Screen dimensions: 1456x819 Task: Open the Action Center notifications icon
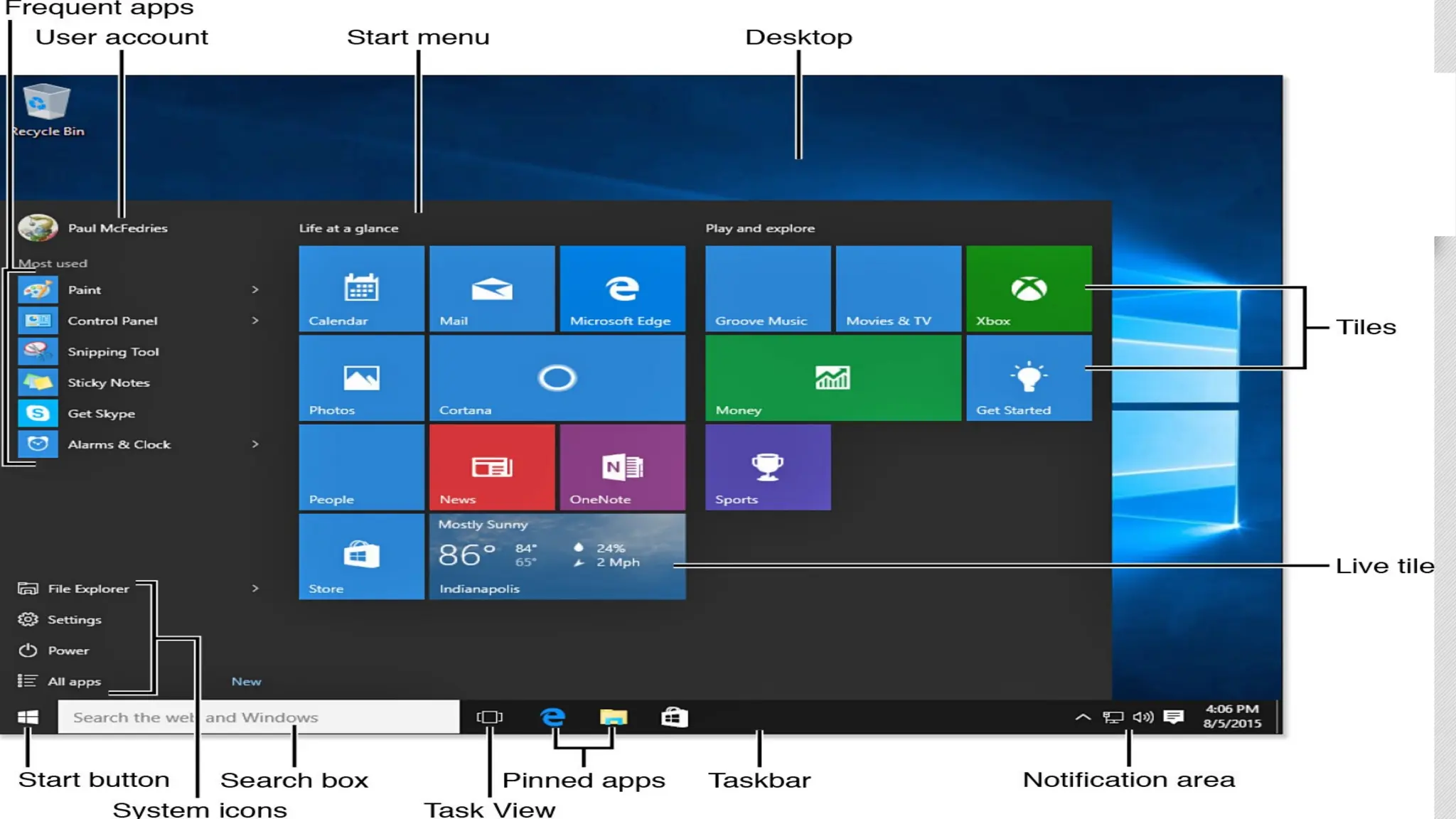click(1174, 717)
